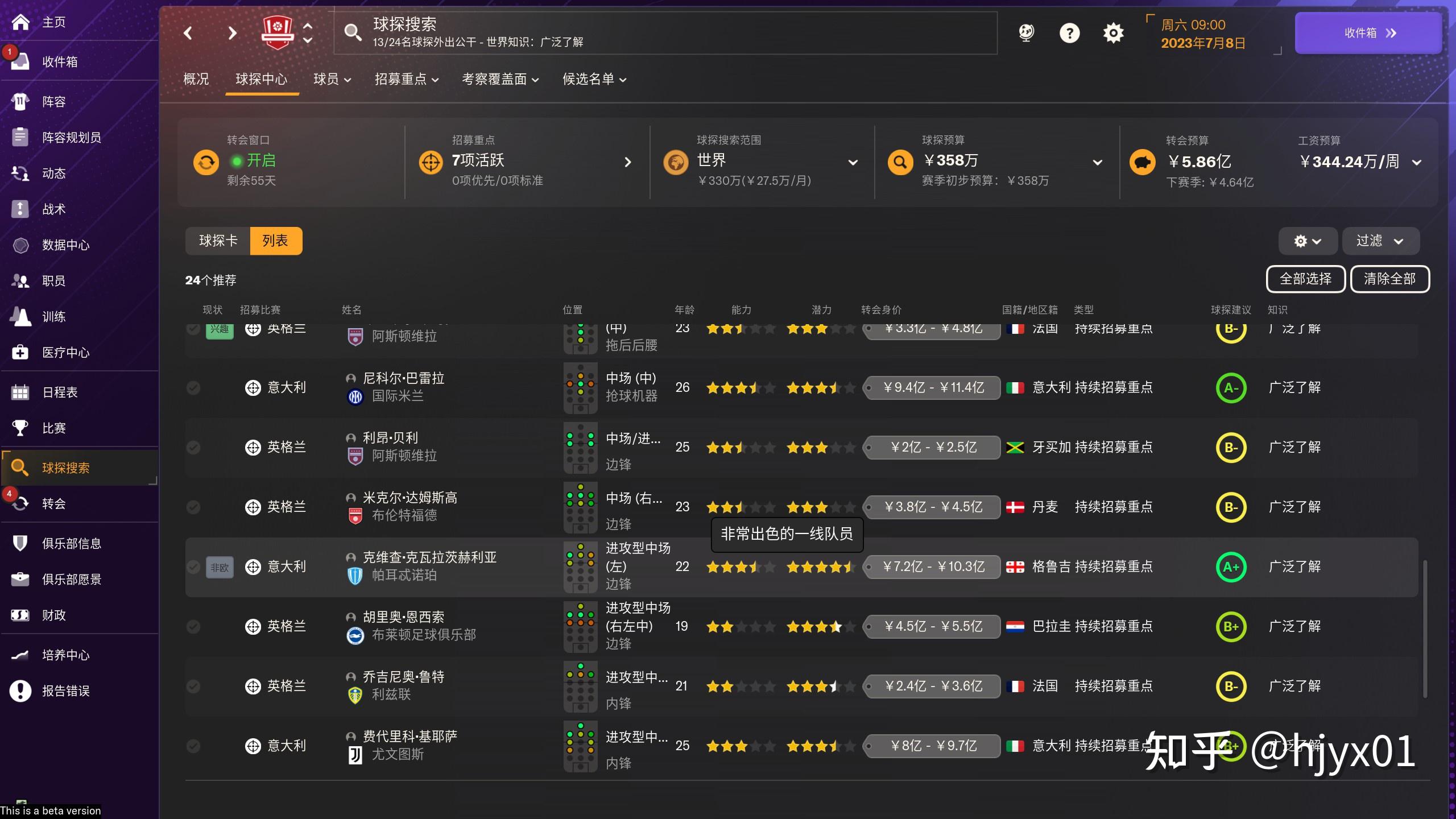Open 训练 training cone icon
The image size is (1456, 819).
[x=20, y=317]
